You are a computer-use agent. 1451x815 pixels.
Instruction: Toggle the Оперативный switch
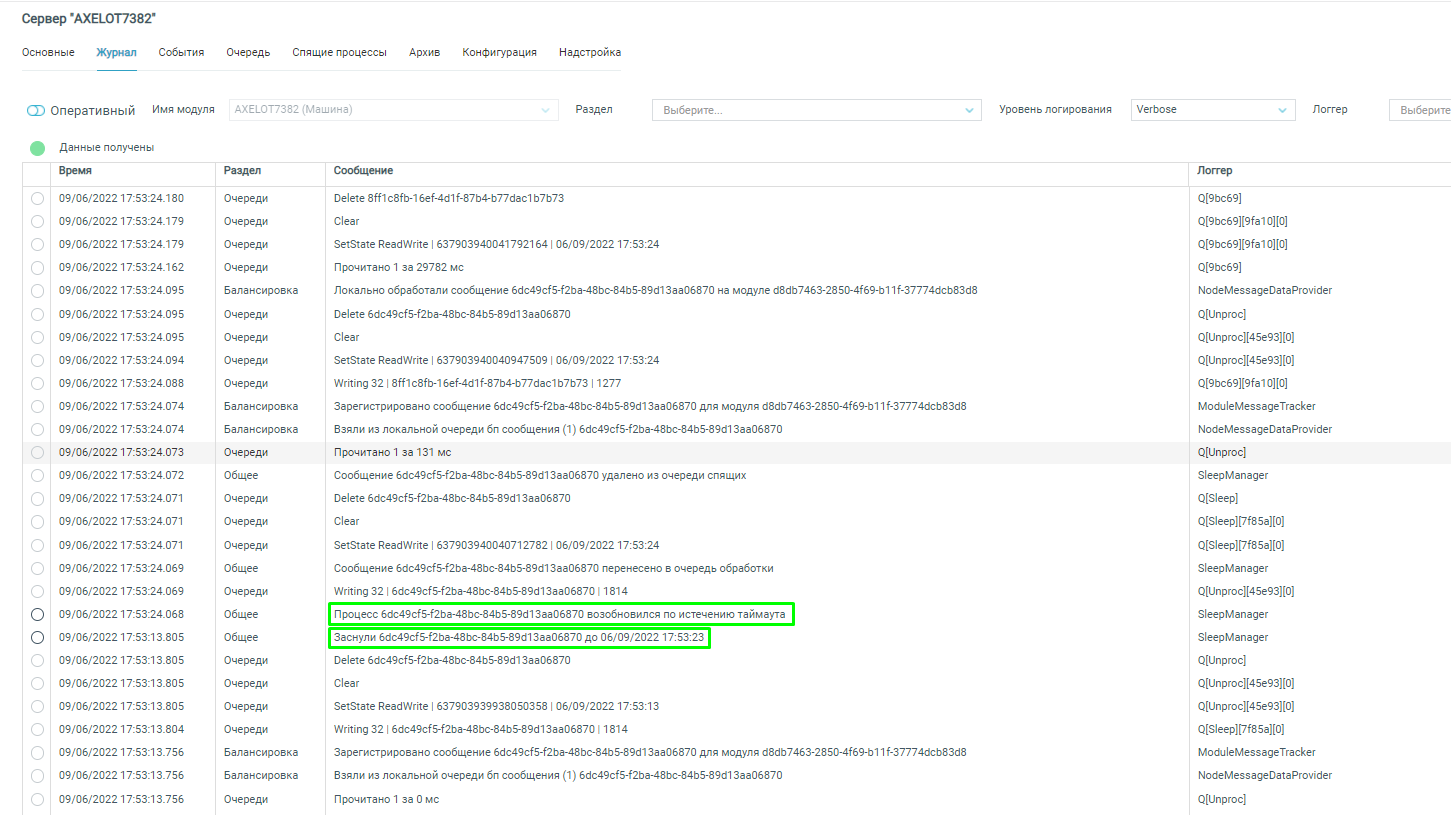(36, 111)
